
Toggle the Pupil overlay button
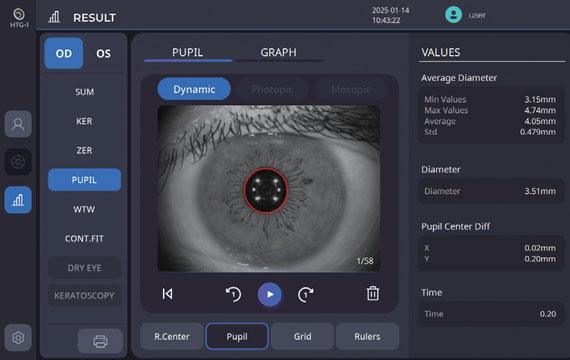point(237,336)
